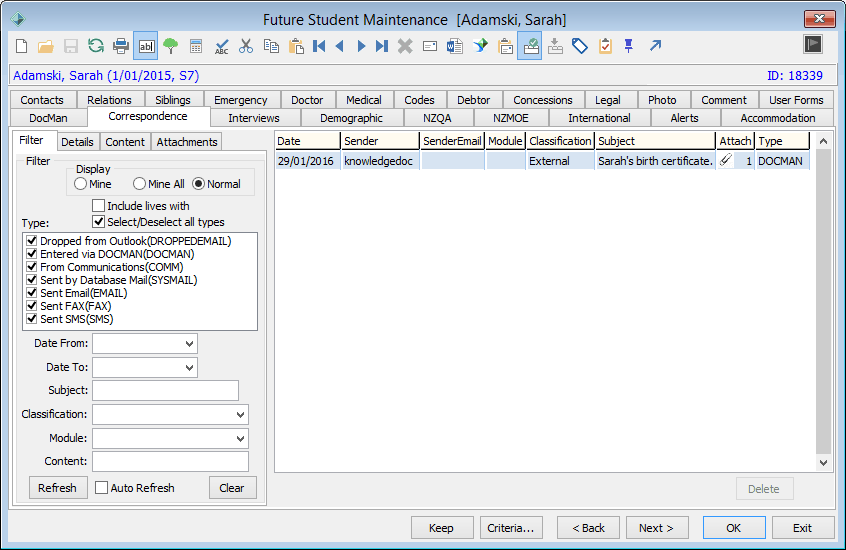Click the blue tag icon
This screenshot has width=846, height=550.
580,46
